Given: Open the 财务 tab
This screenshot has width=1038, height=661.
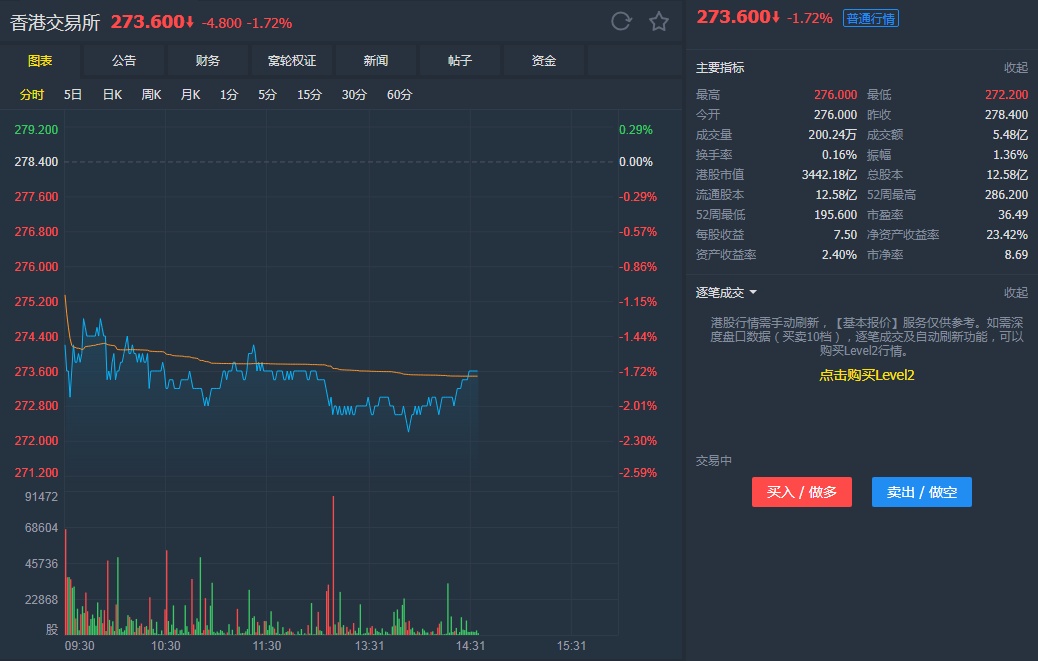Looking at the screenshot, I should pos(208,60).
